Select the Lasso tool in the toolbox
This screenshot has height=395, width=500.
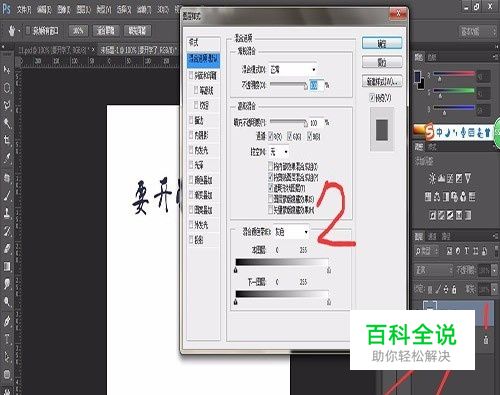click(x=7, y=106)
